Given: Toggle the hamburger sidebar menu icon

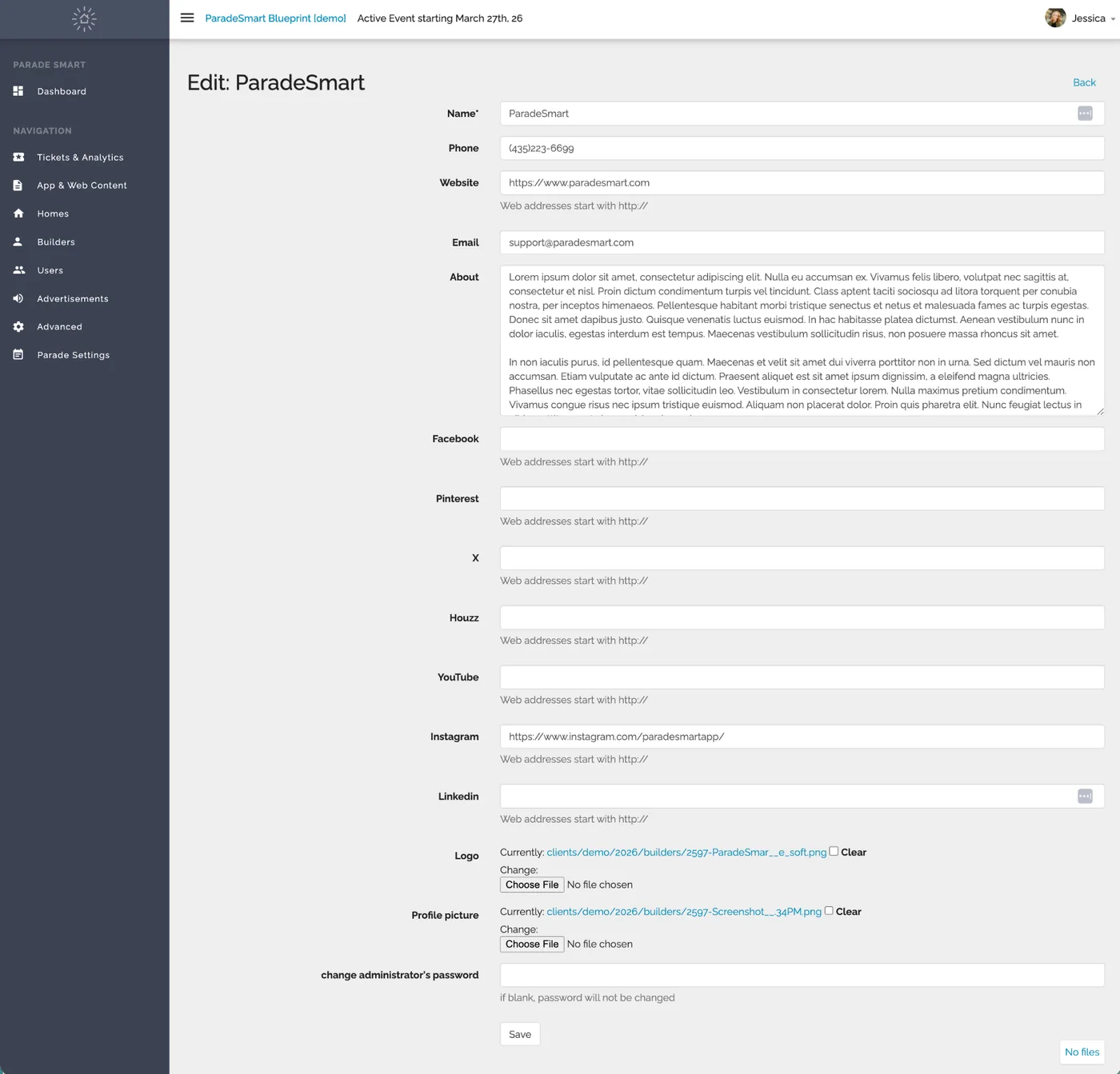Looking at the screenshot, I should (187, 18).
